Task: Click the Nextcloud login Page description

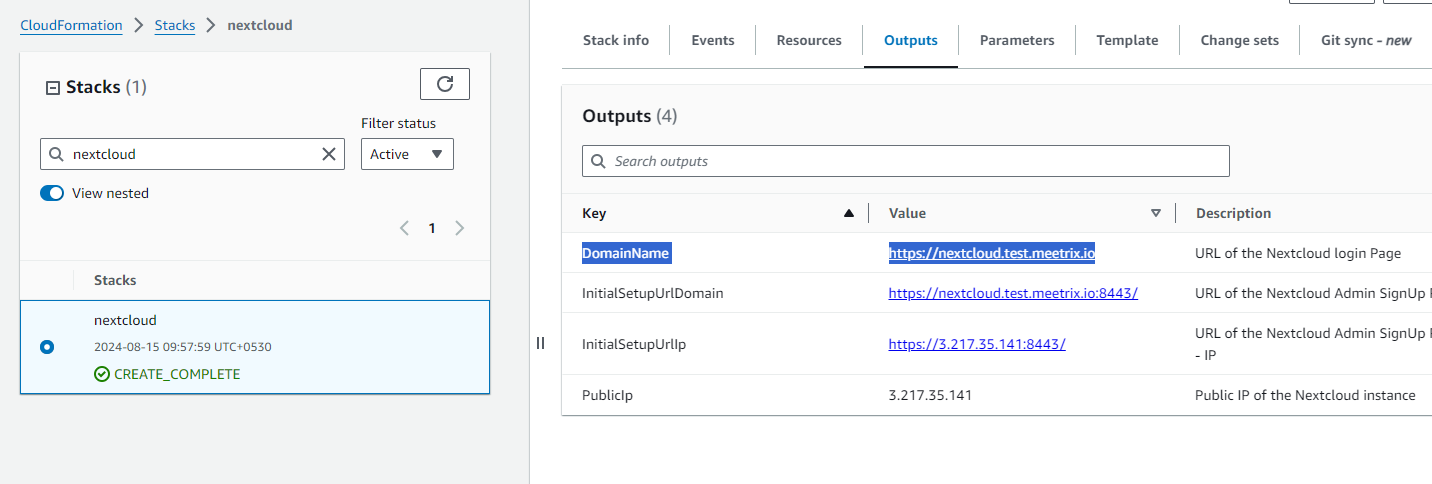Action: pyautogui.click(x=1298, y=253)
